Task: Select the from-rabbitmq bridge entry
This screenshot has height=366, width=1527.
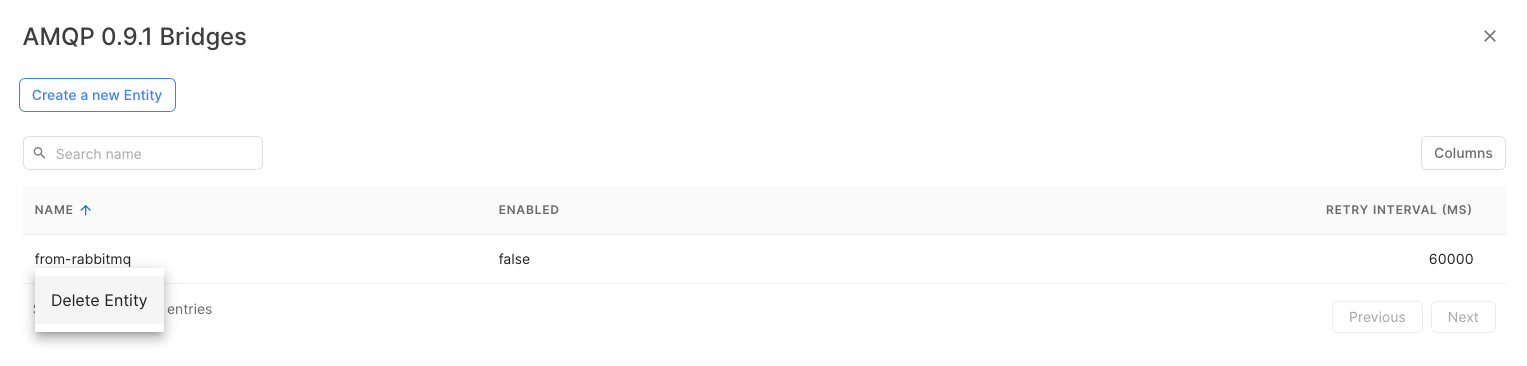Action: (83, 259)
